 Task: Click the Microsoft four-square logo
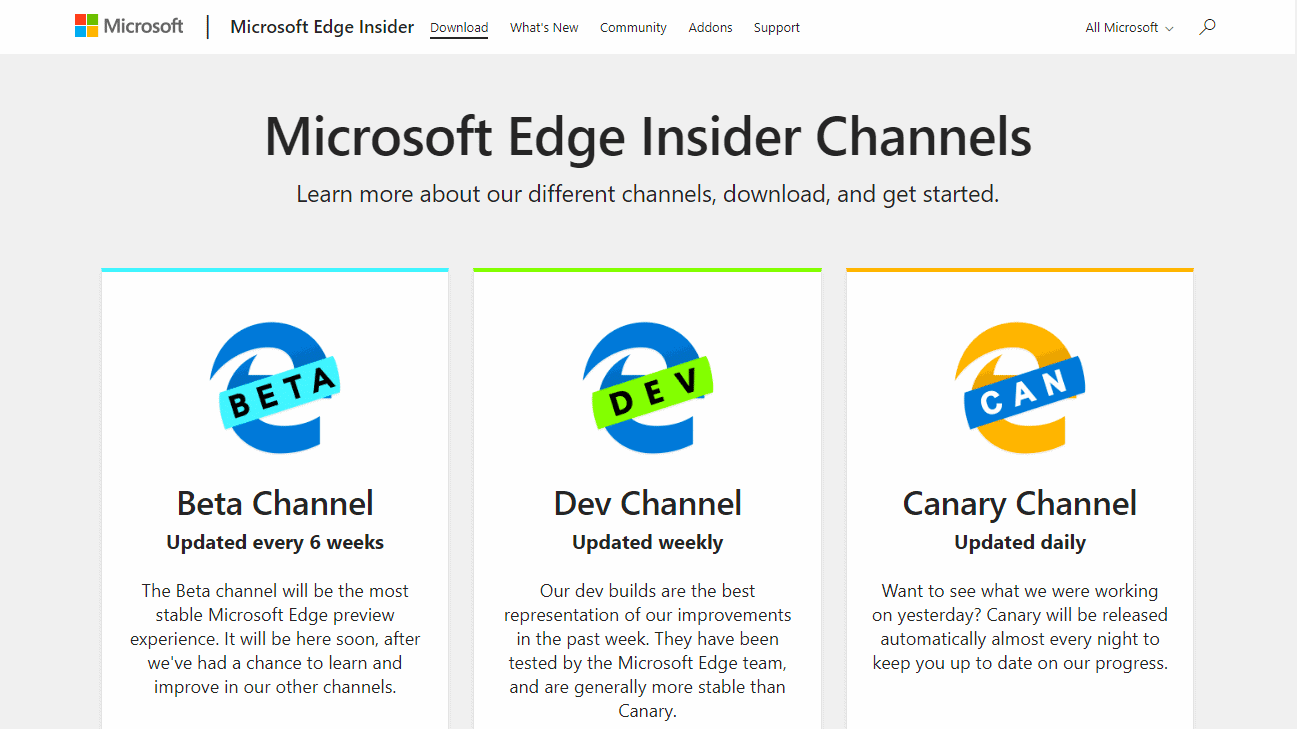[x=83, y=25]
